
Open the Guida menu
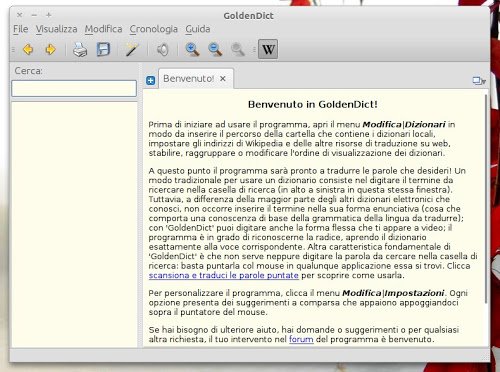point(198,29)
